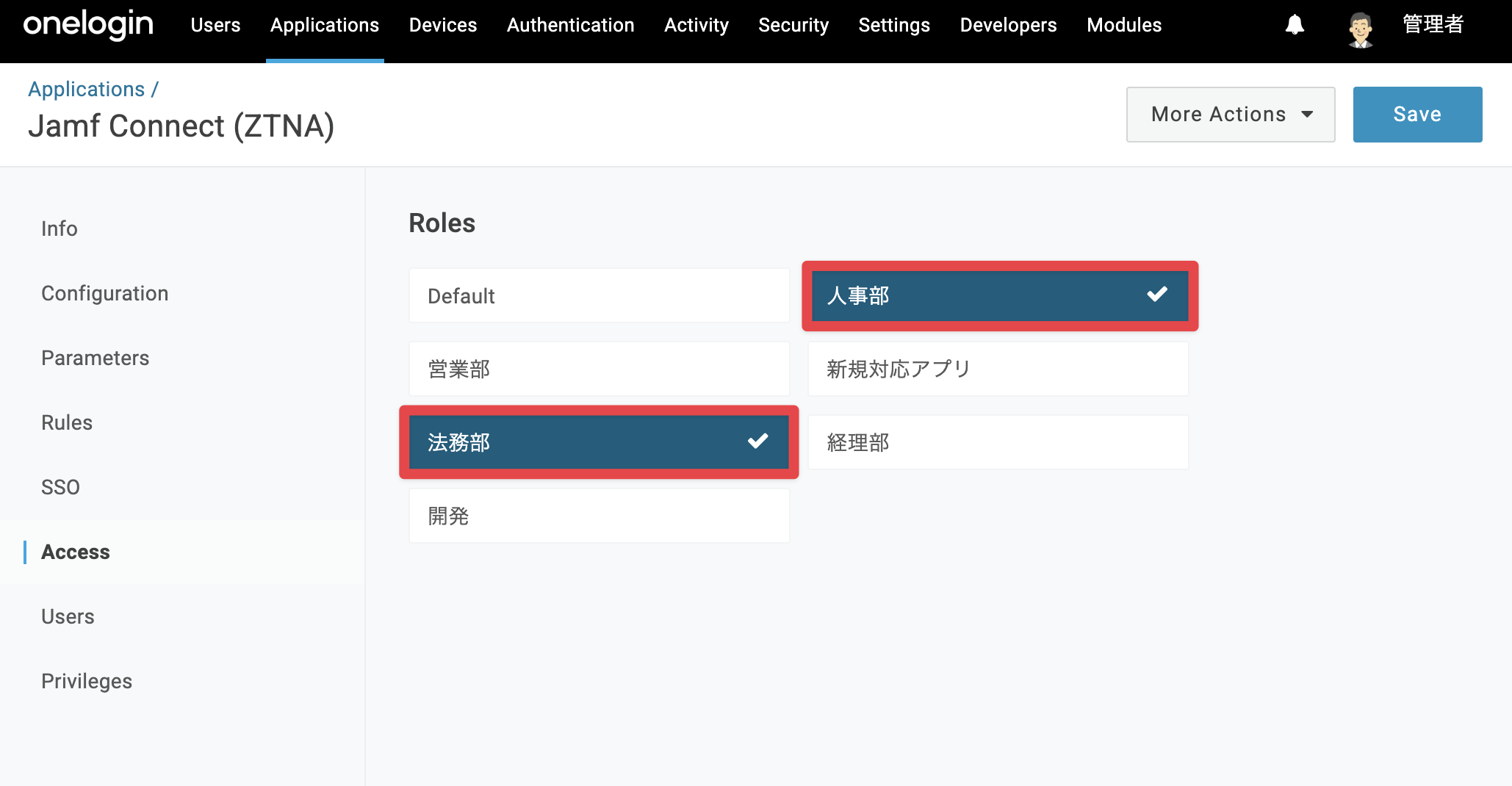Open the notifications bell

1295,25
